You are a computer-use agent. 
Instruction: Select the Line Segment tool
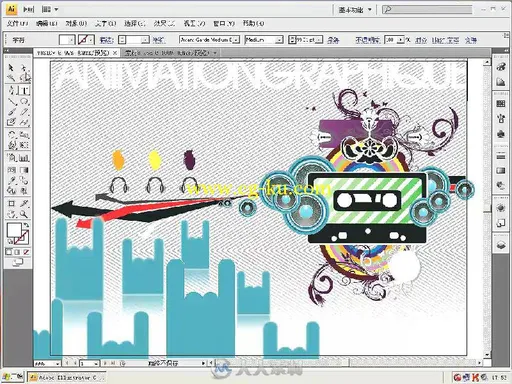(11, 101)
